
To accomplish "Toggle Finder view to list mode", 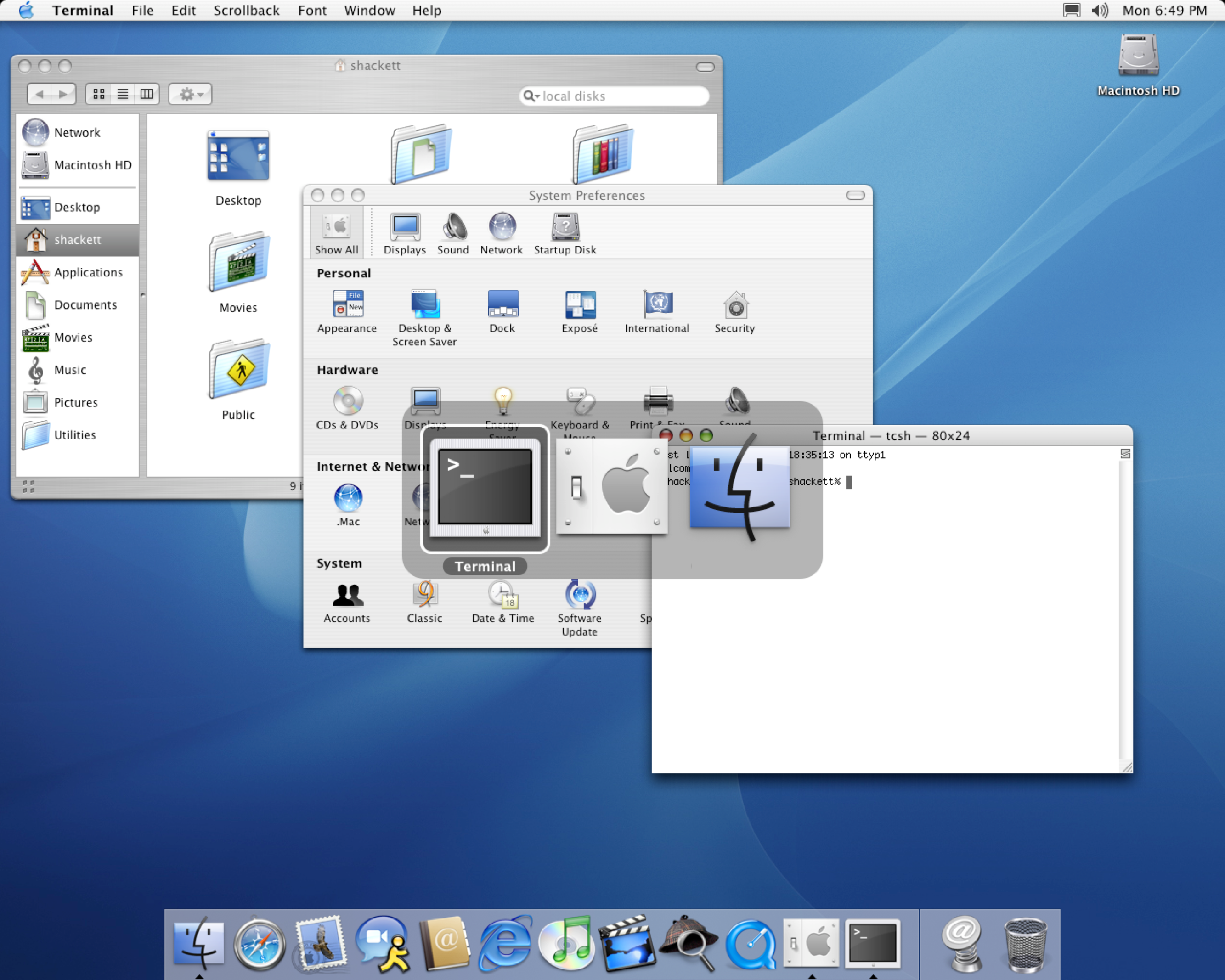I will 122,95.
